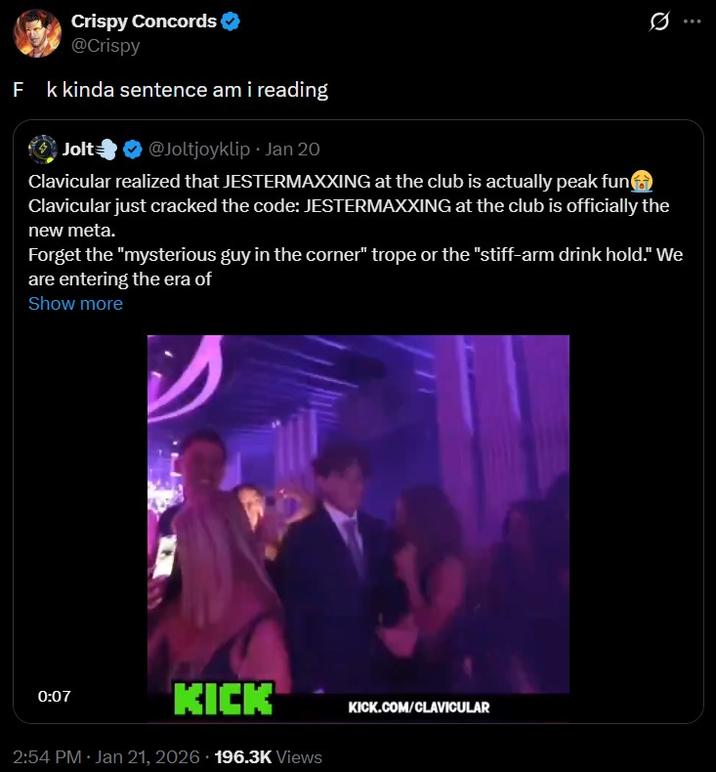Image resolution: width=716 pixels, height=772 pixels.
Task: Click Jolt's blue verified checkmark
Action: (x=132, y=150)
